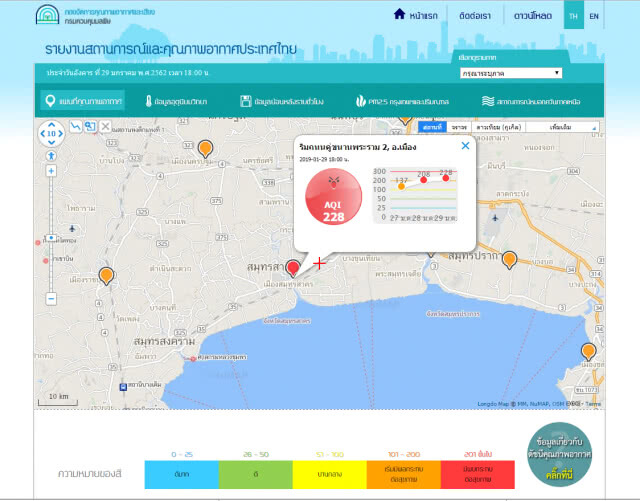
Task: Click the Pollution Control Department logo
Action: pyautogui.click(x=47, y=14)
